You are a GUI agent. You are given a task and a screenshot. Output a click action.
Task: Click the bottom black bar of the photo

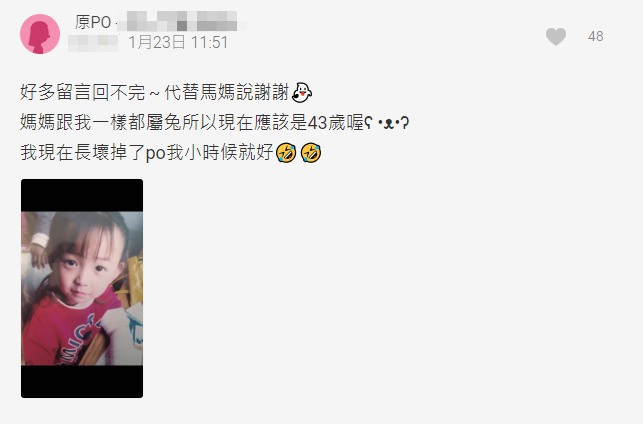(x=82, y=381)
